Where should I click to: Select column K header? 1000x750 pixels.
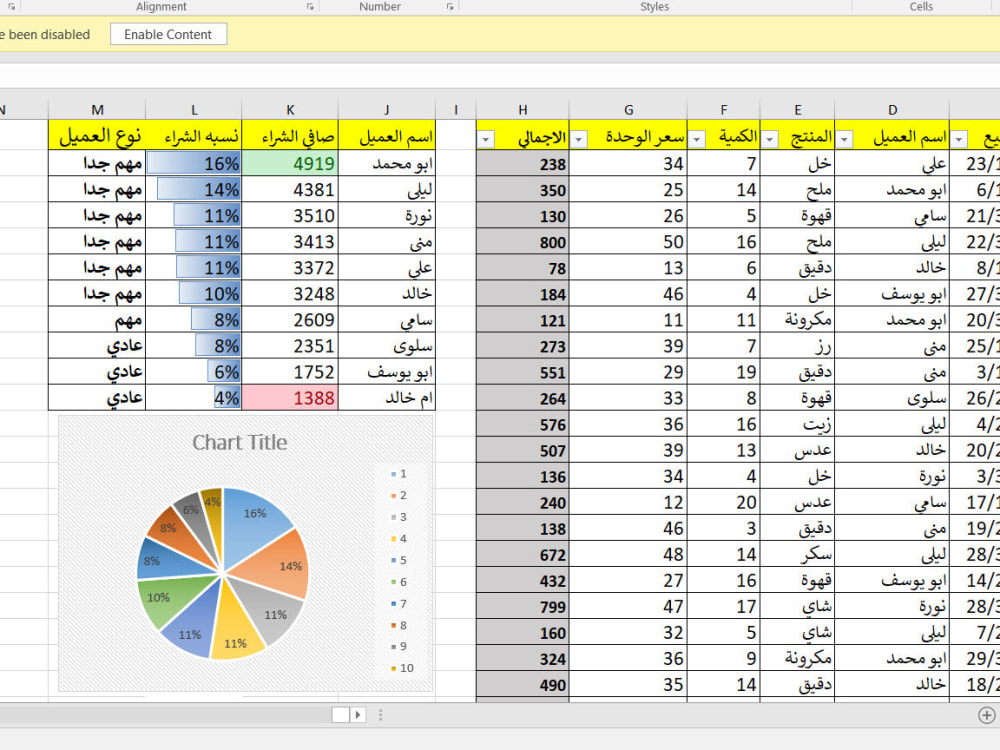[x=290, y=110]
